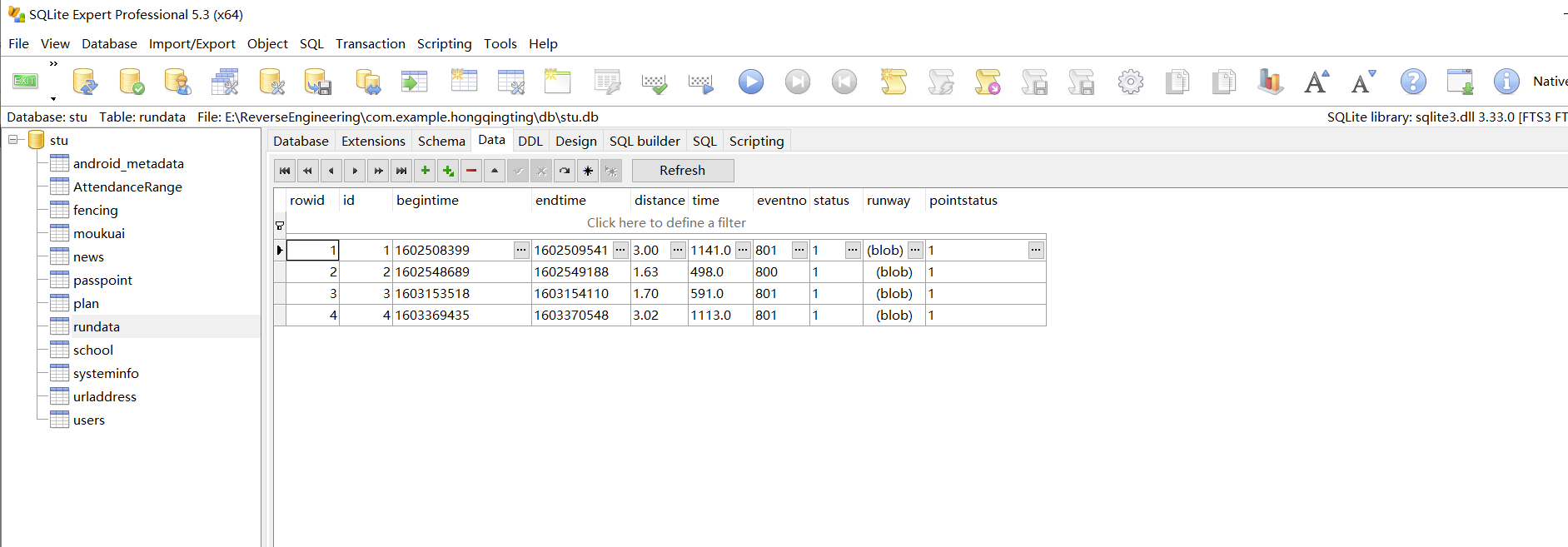Viewport: 1568px width, 547px height.
Task: Click the blue play Execute SQL icon
Action: pos(750,82)
